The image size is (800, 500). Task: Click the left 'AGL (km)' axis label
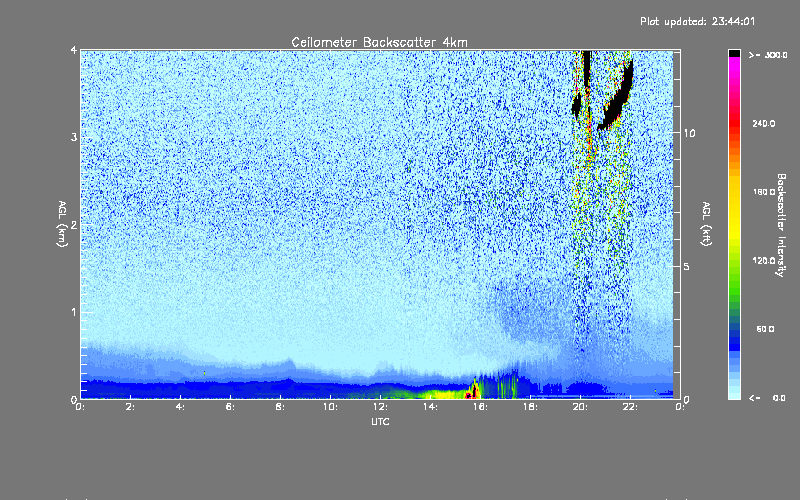coord(62,224)
